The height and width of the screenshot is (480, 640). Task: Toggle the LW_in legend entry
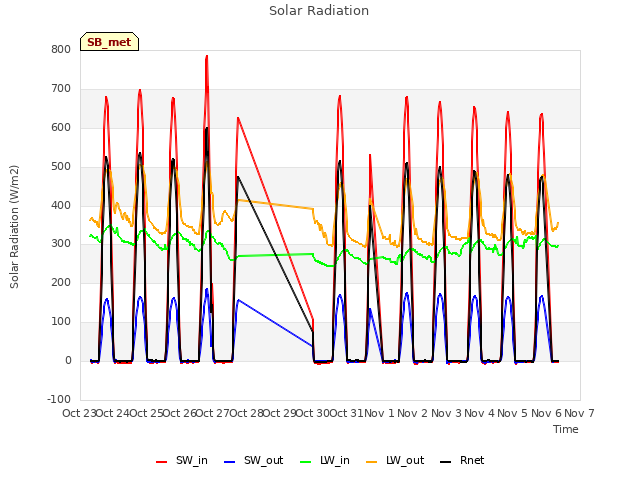(x=325, y=461)
